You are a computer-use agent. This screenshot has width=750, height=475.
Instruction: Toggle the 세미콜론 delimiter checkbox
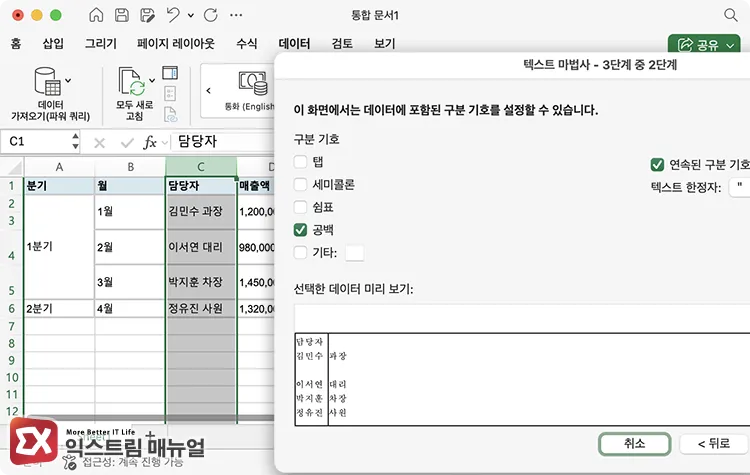coord(300,184)
